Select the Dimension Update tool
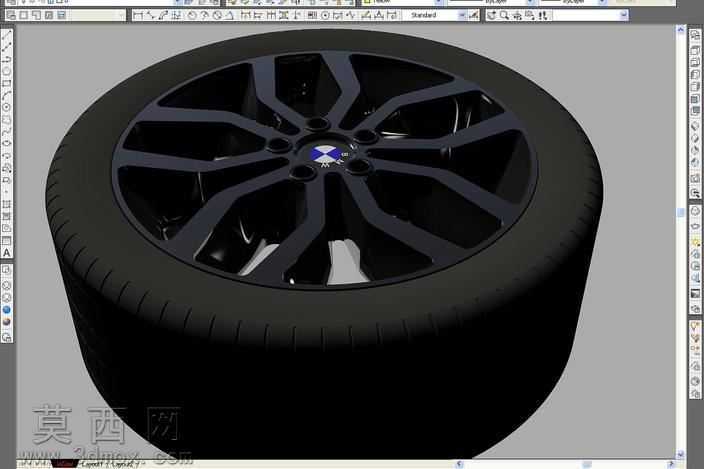Viewport: 704px width, 469px height. coord(392,15)
